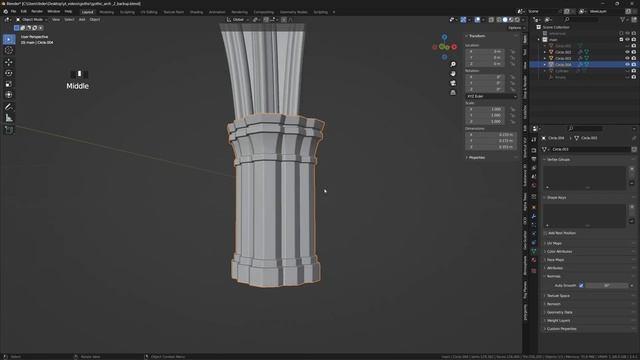Click the Blender logo menu icon

(x=5, y=11)
